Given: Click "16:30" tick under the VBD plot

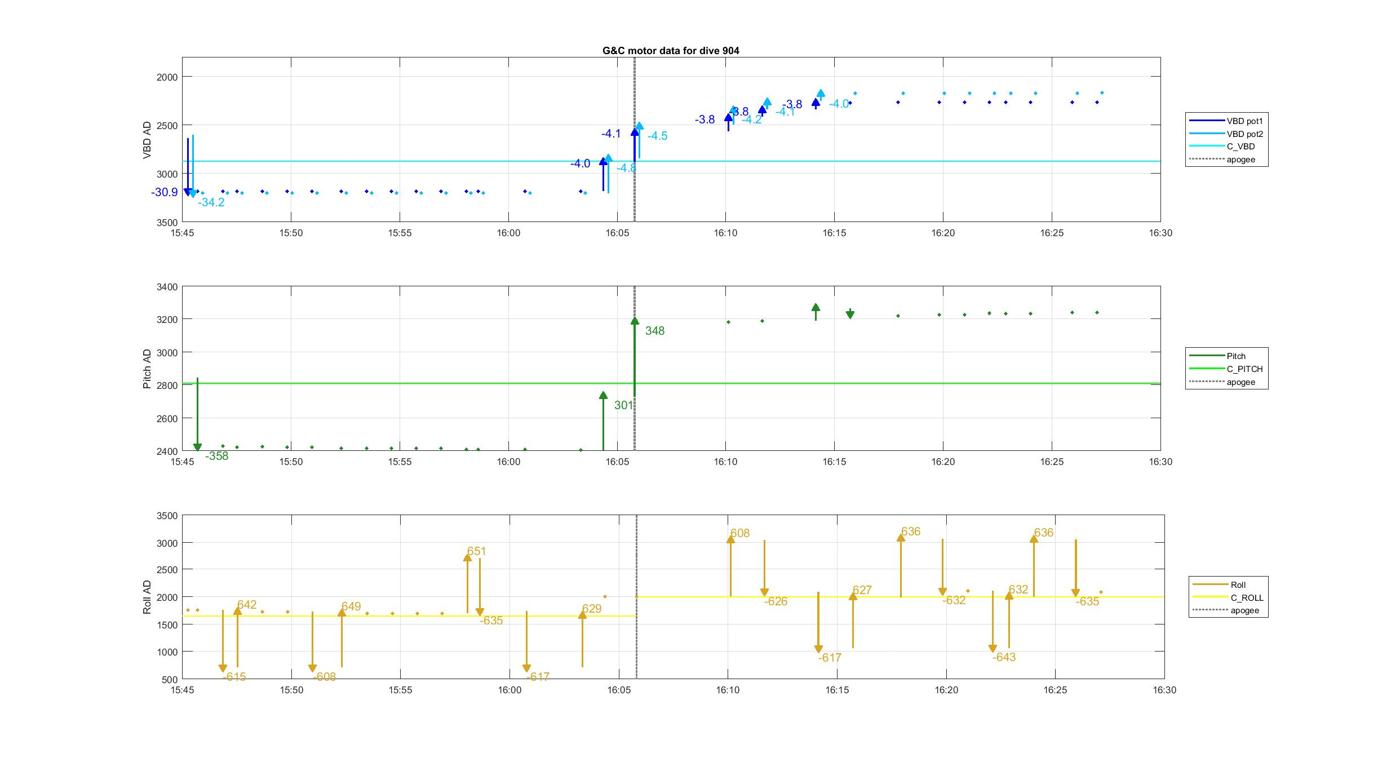Looking at the screenshot, I should click(1160, 233).
